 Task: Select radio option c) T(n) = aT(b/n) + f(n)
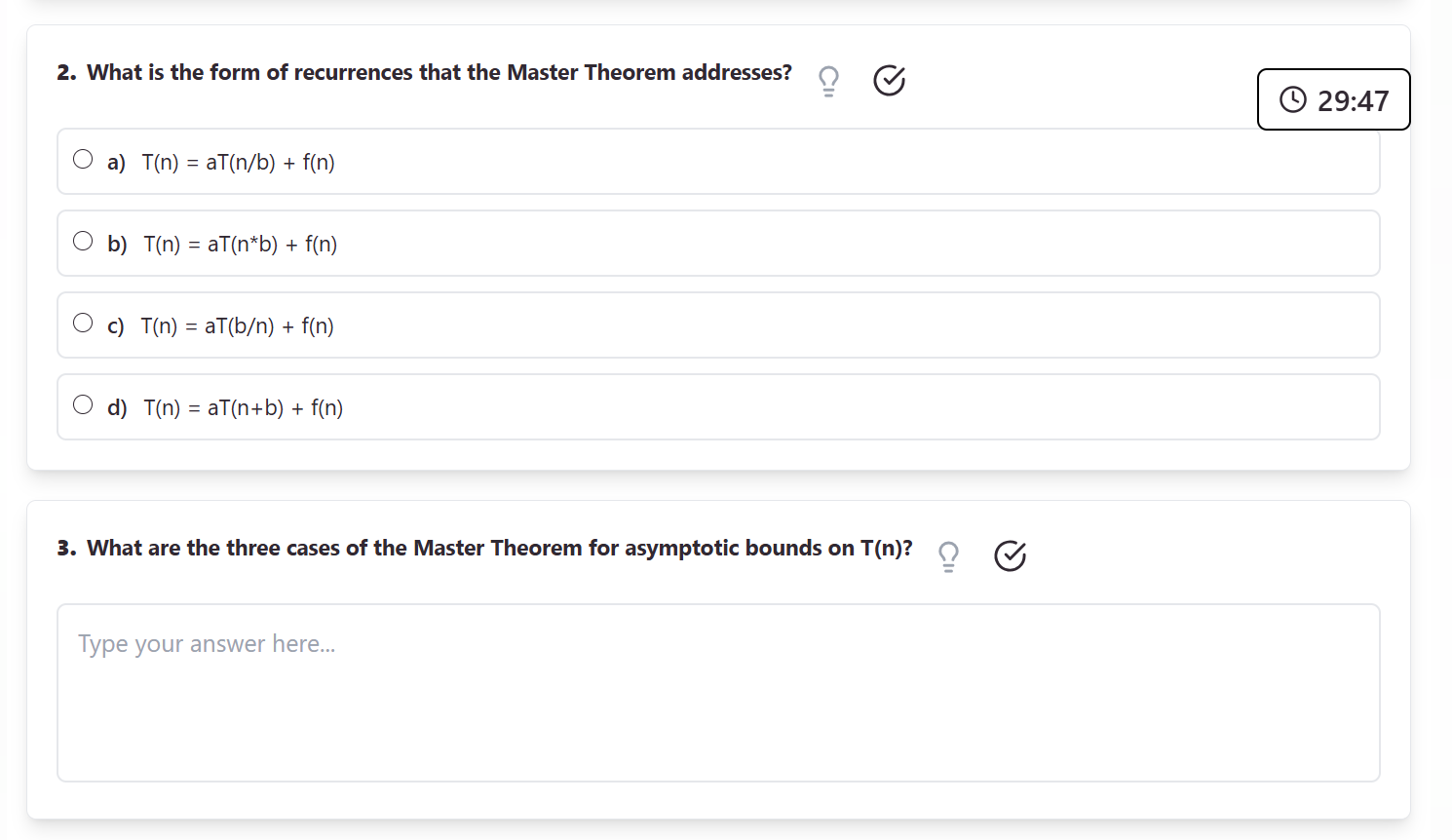pos(83,322)
